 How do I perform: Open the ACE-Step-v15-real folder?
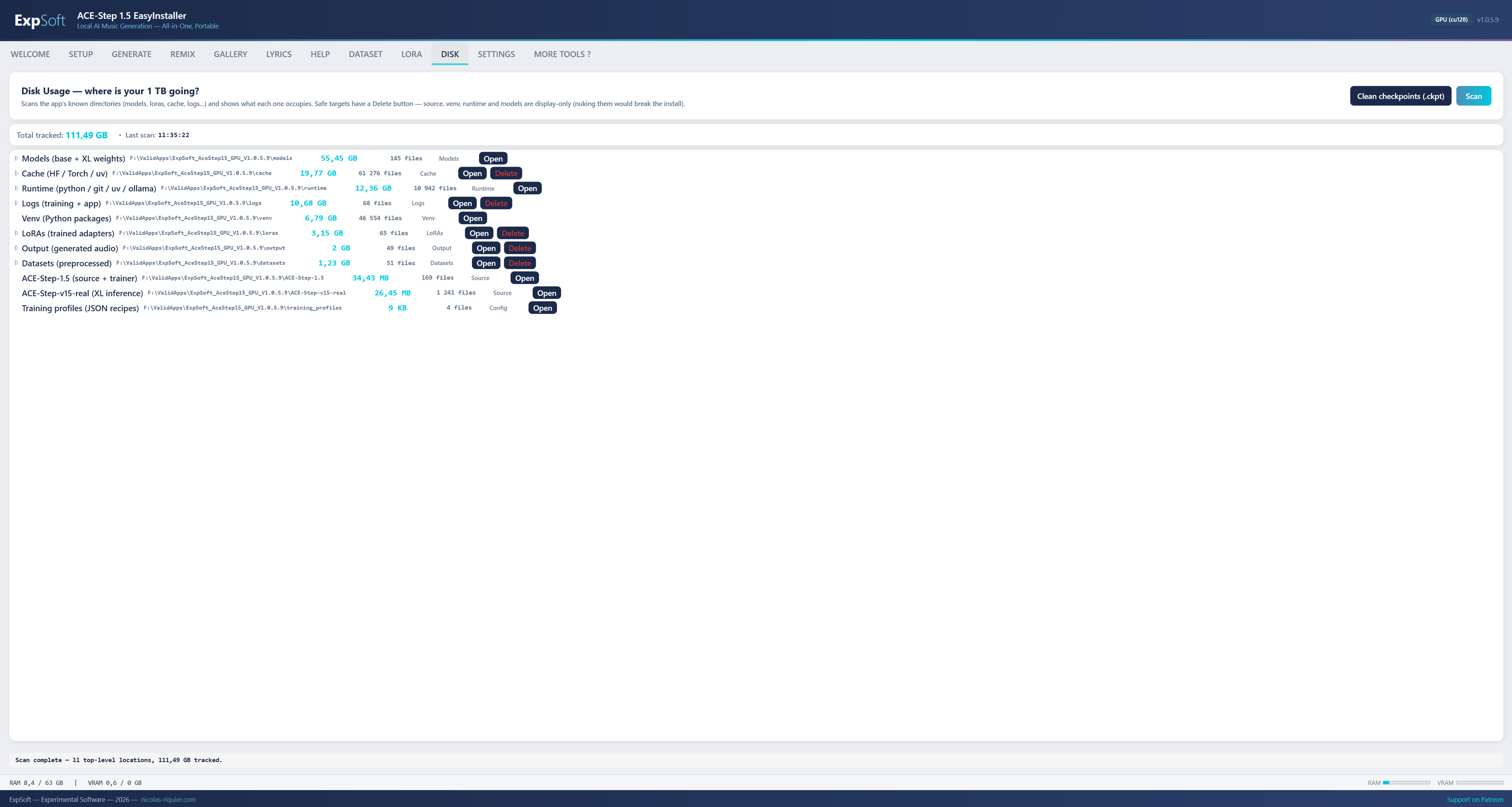point(546,293)
